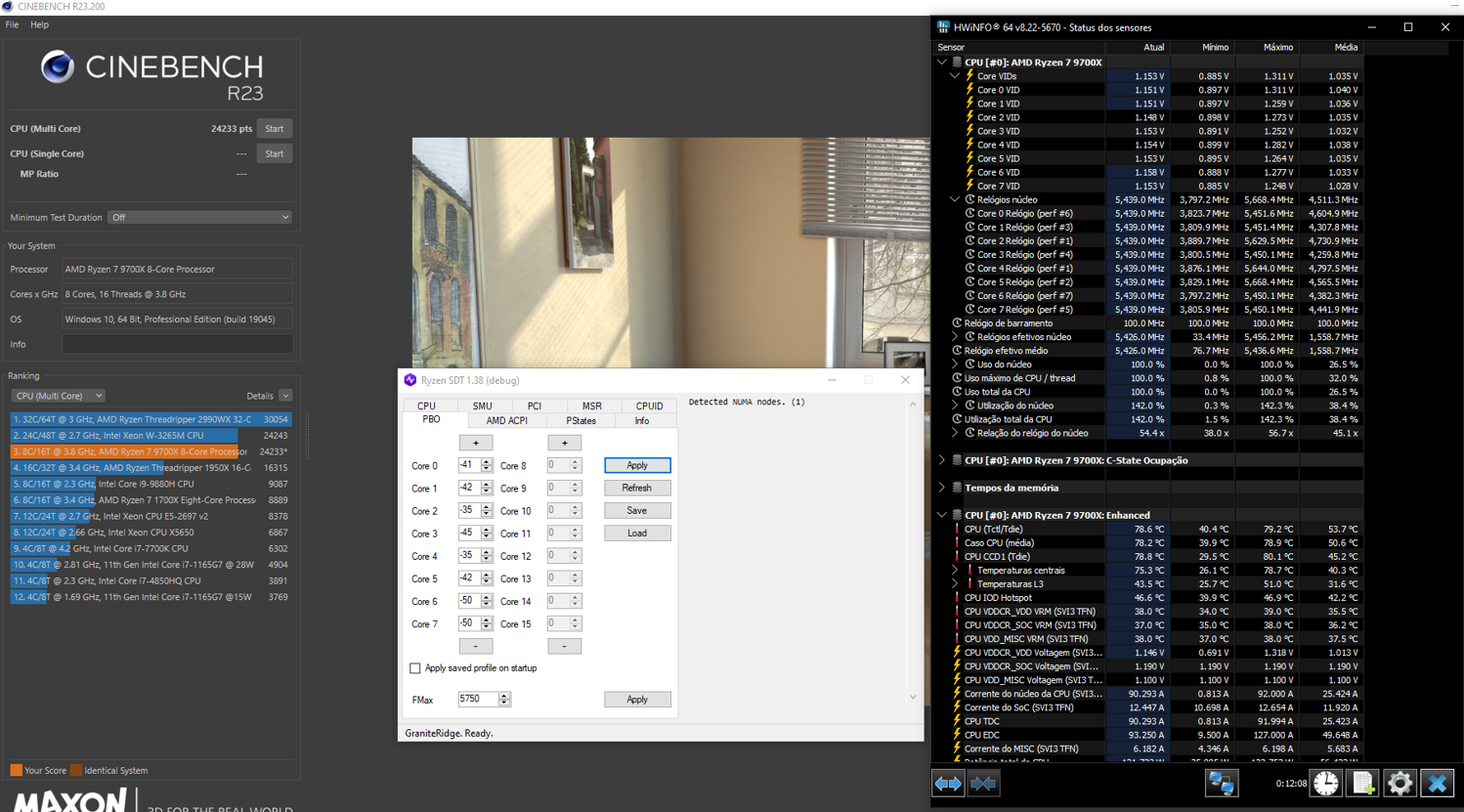1464x812 pixels.
Task: Open the ranking Details dropdown arrow
Action: [285, 396]
